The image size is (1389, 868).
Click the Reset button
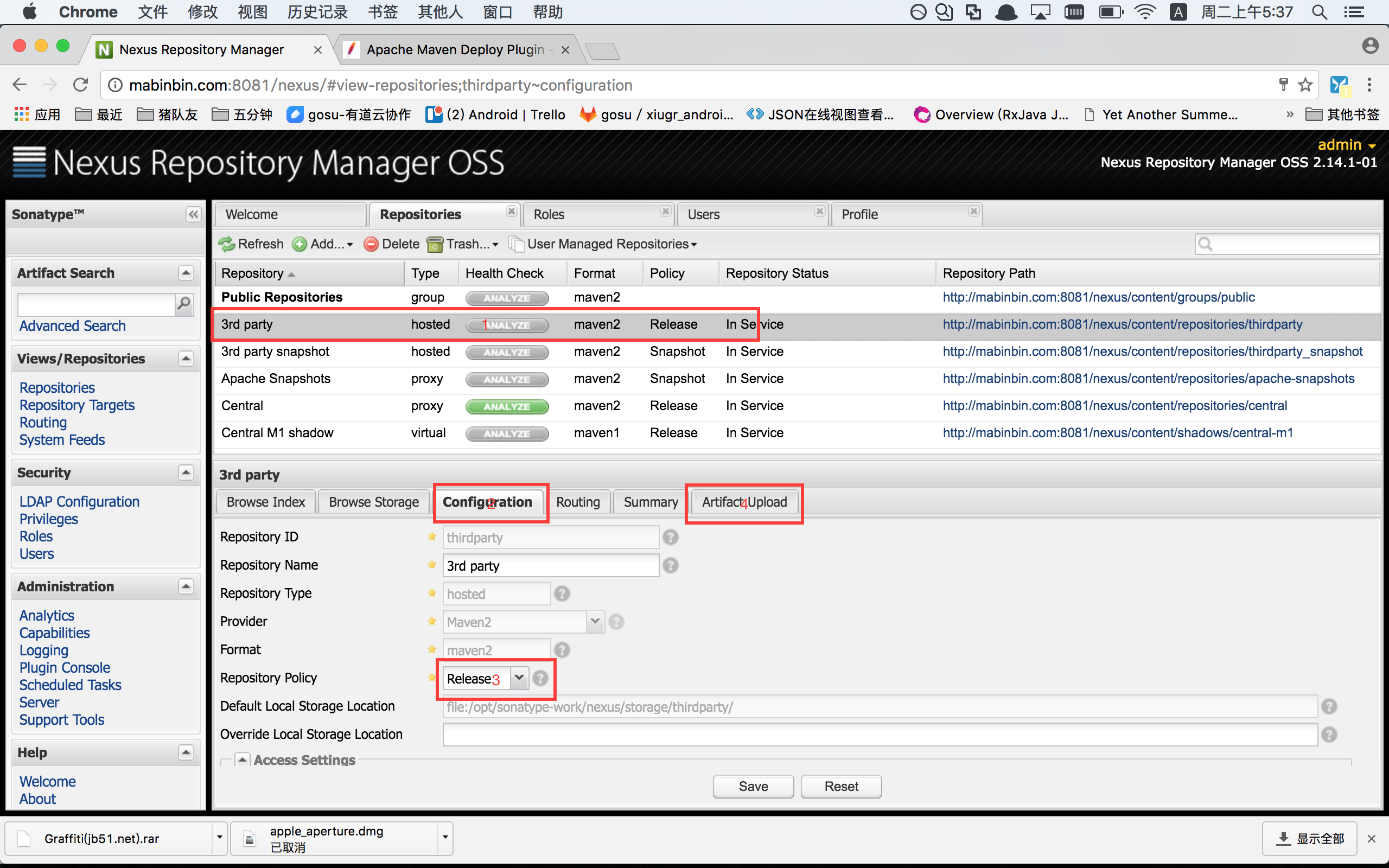click(x=841, y=787)
